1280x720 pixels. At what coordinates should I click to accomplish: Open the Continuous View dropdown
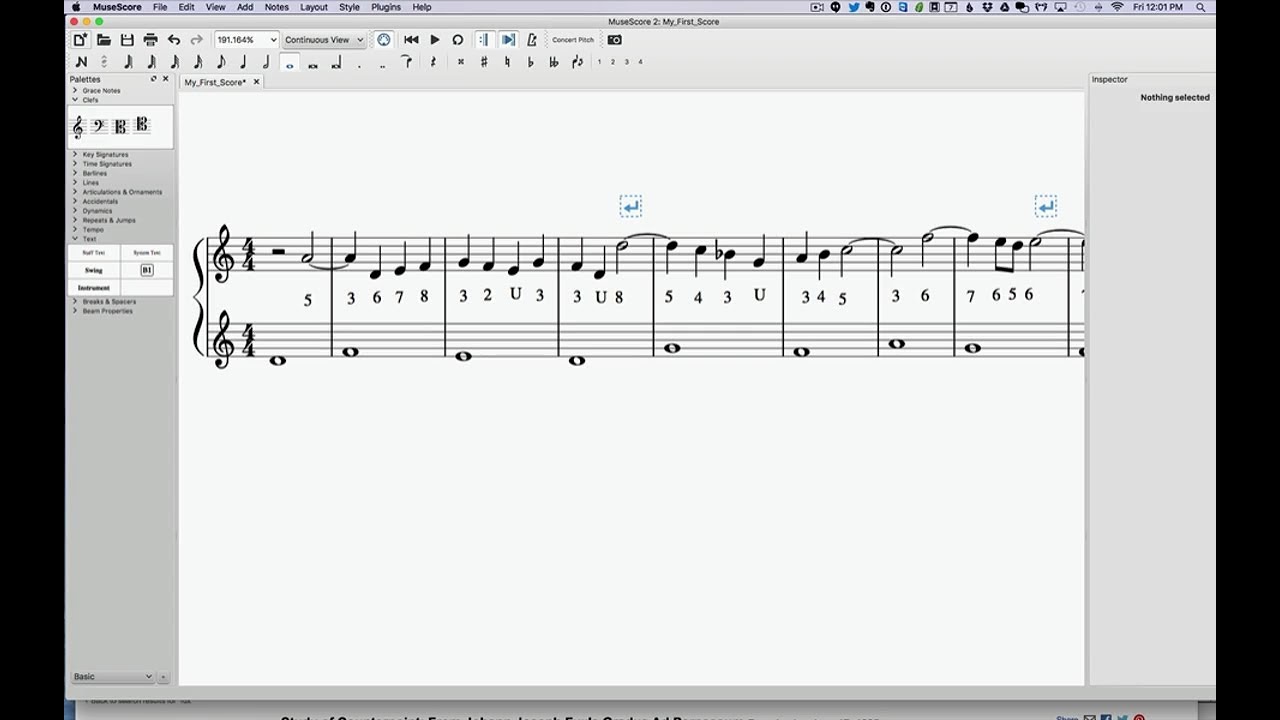point(324,40)
